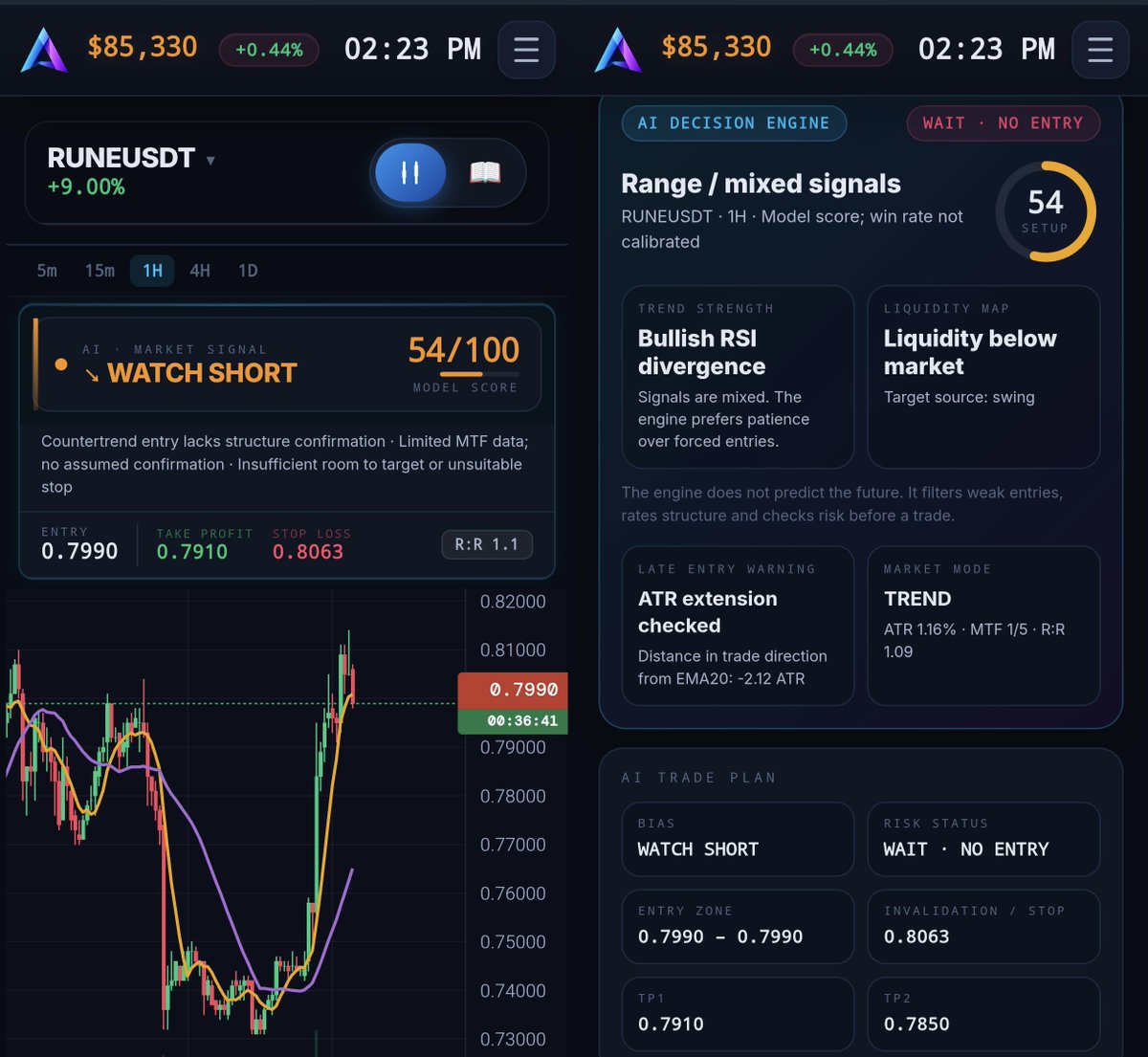The height and width of the screenshot is (1057, 1148).
Task: Select the 15m timeframe tab
Action: [99, 271]
